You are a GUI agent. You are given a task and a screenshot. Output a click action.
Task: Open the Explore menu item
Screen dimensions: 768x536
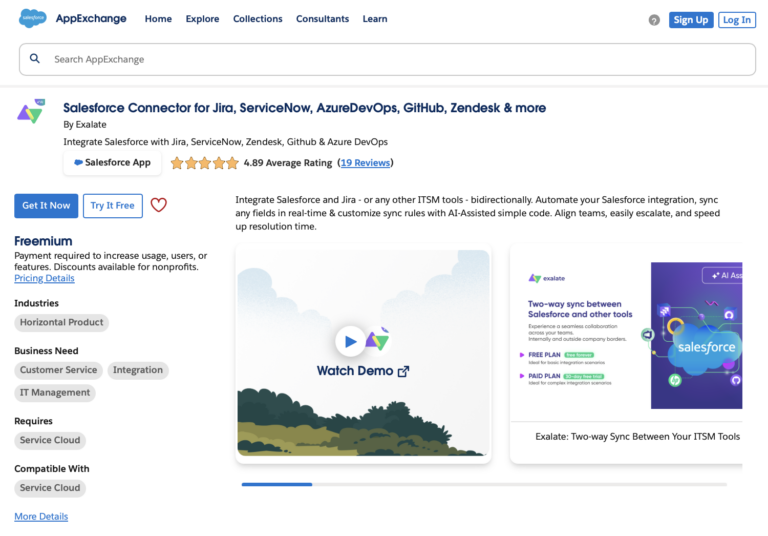[202, 19]
